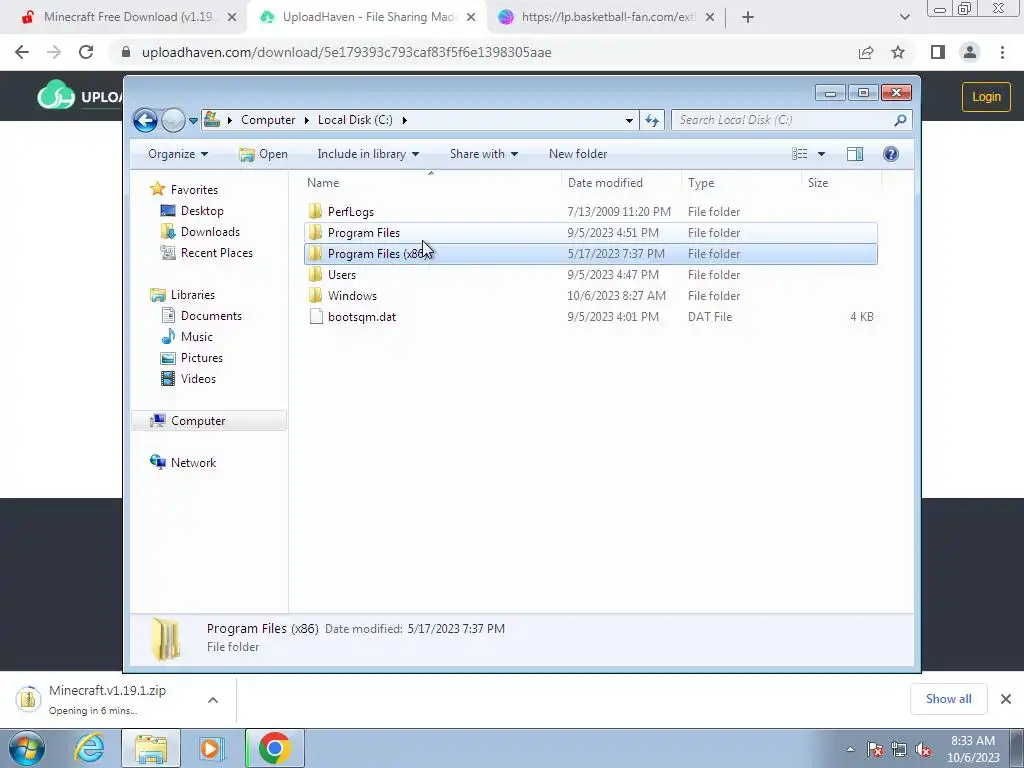
Task: Open Chrome side panel icon
Action: [x=938, y=52]
